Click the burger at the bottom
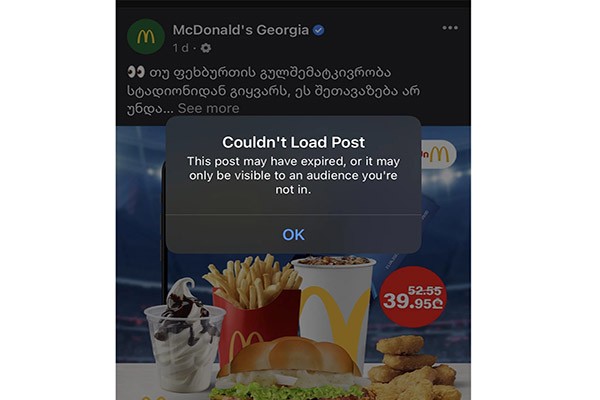 (x=293, y=369)
